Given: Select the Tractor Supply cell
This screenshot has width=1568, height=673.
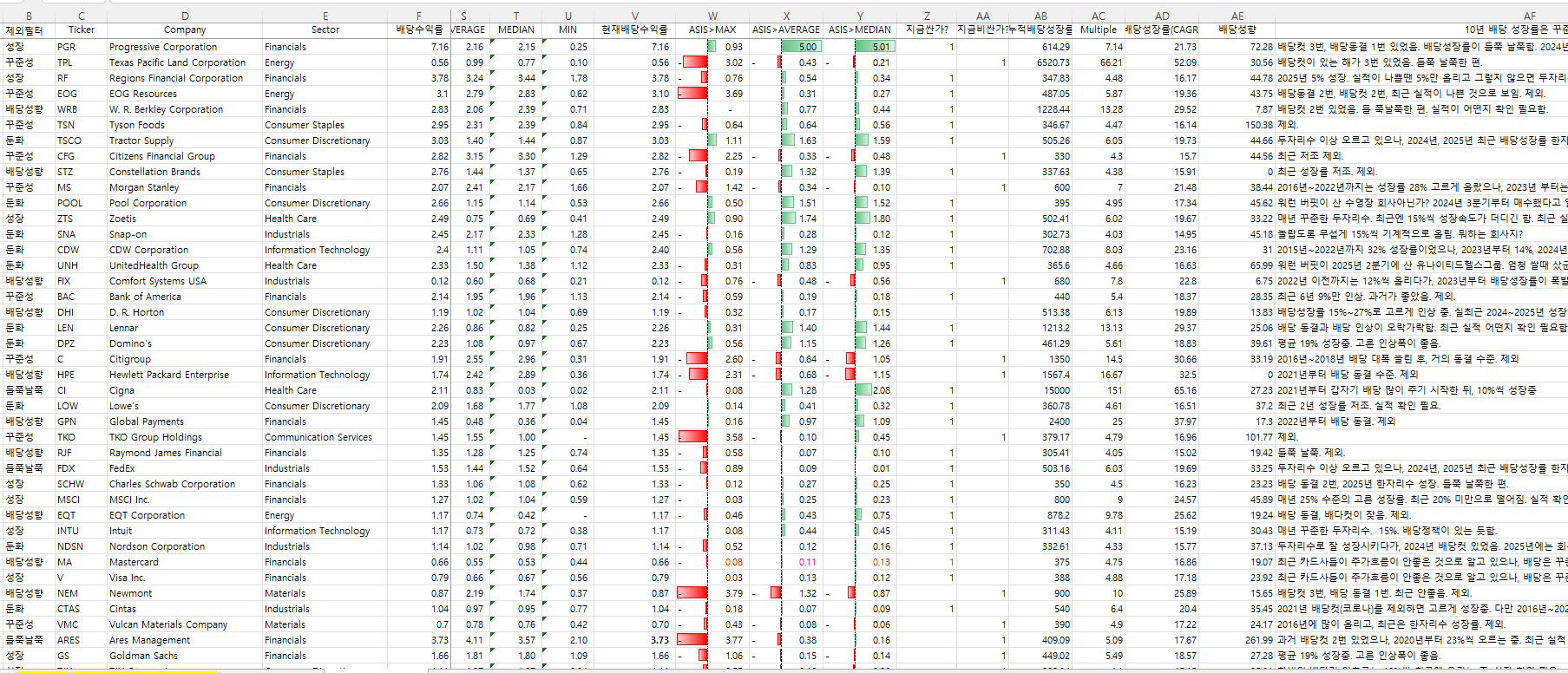Looking at the screenshot, I should [x=185, y=140].
